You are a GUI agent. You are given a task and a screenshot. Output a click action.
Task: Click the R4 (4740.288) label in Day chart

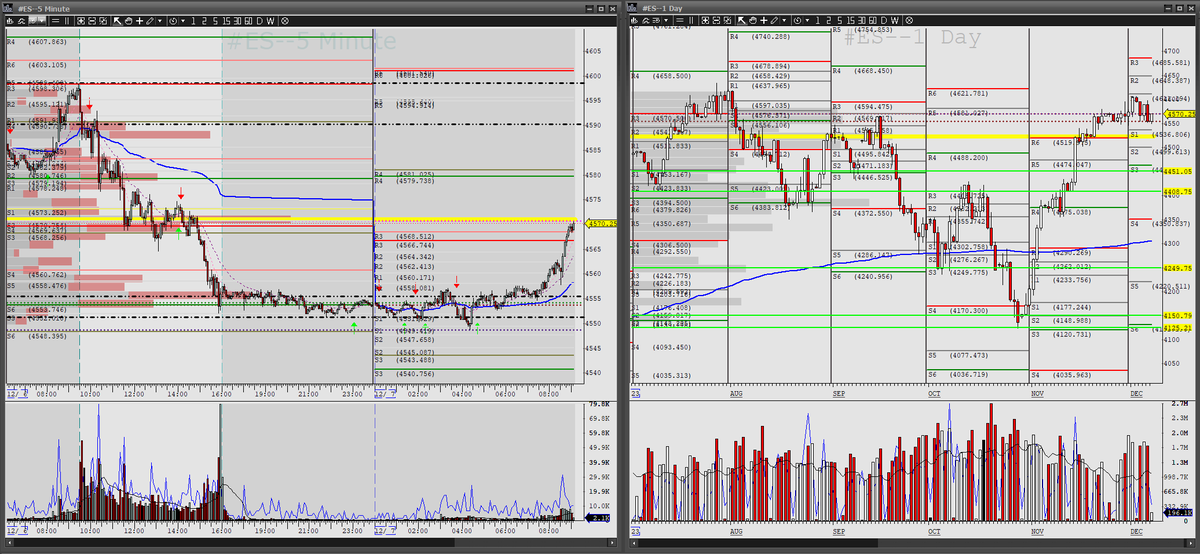tap(759, 36)
